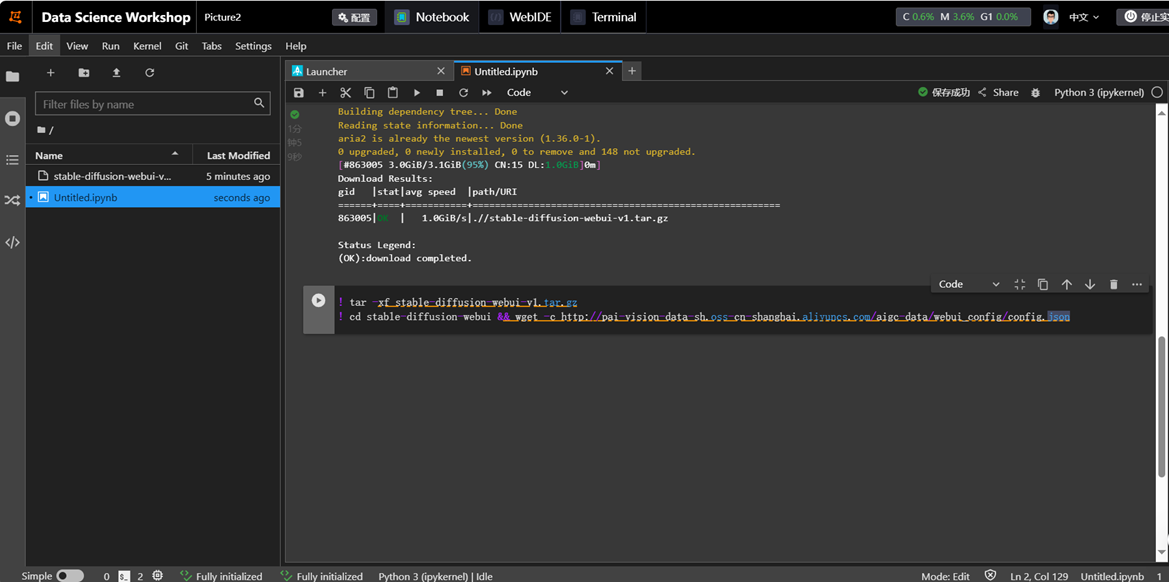1169x582 pixels.
Task: Open the table of contents sidebar panel
Action: (x=12, y=160)
